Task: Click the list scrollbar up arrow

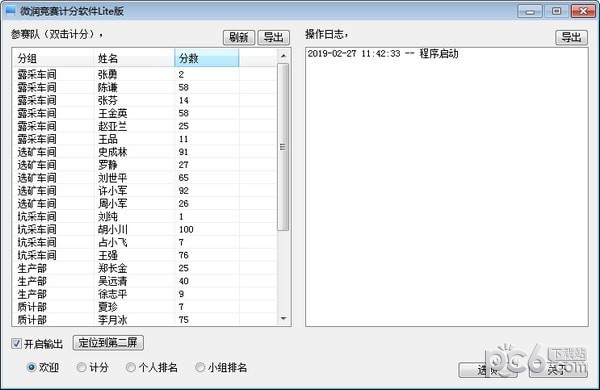Action: point(283,56)
